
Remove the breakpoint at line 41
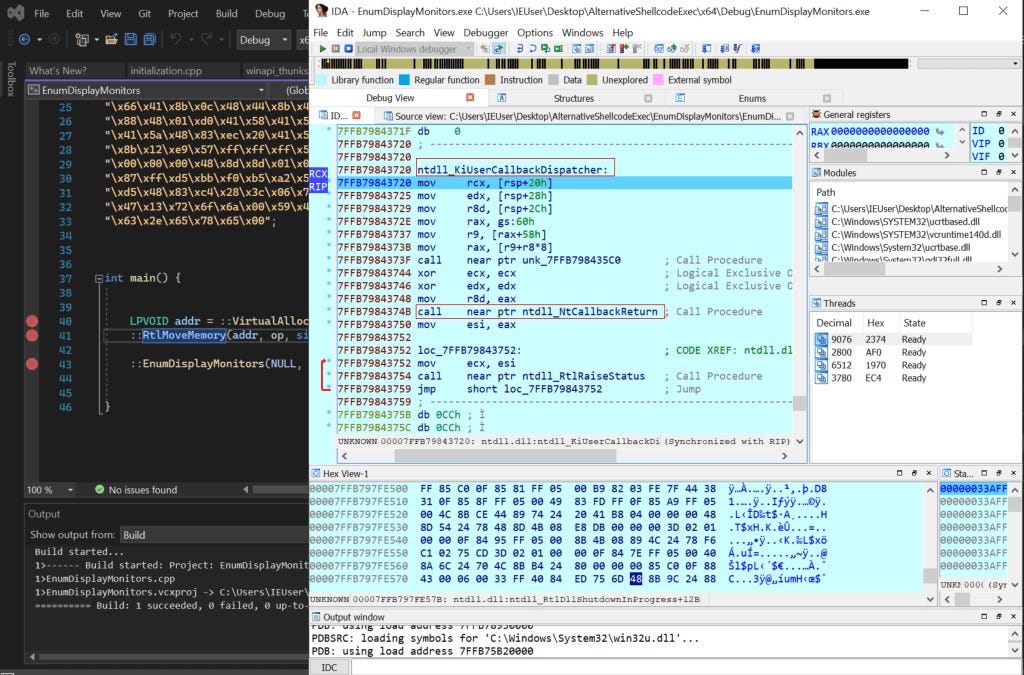pyautogui.click(x=31, y=336)
